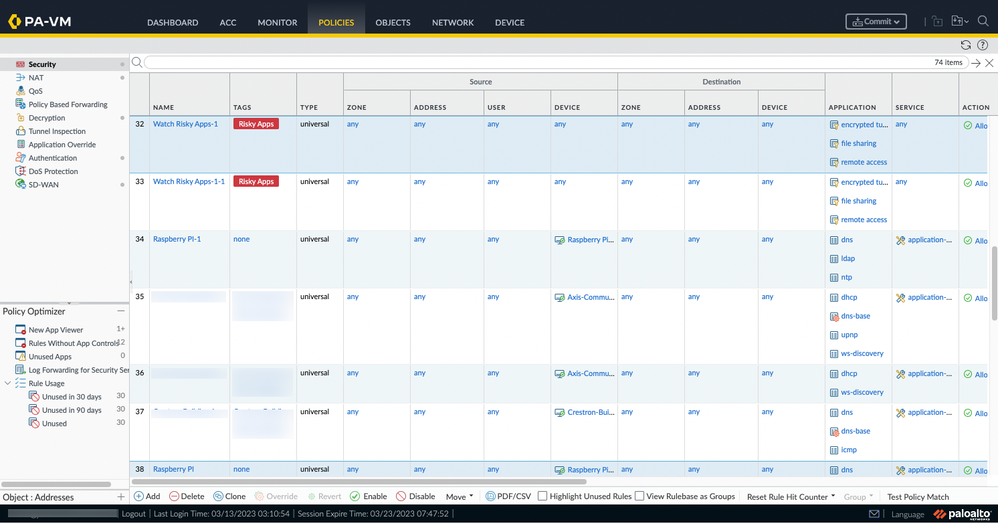Open the Move dropdown in the bottom toolbar
The width and height of the screenshot is (998, 524).
[460, 496]
